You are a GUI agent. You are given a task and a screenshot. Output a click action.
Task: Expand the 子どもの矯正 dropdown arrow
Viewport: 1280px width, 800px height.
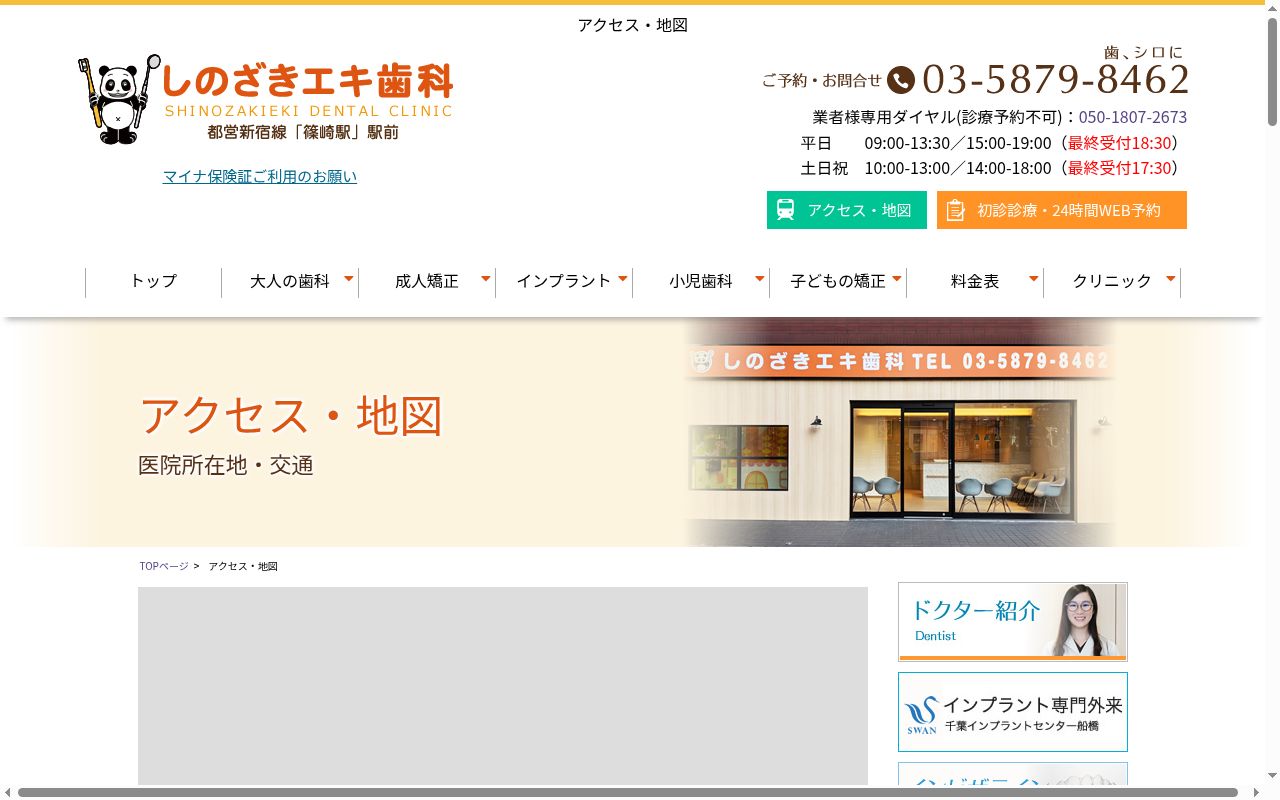point(897,278)
